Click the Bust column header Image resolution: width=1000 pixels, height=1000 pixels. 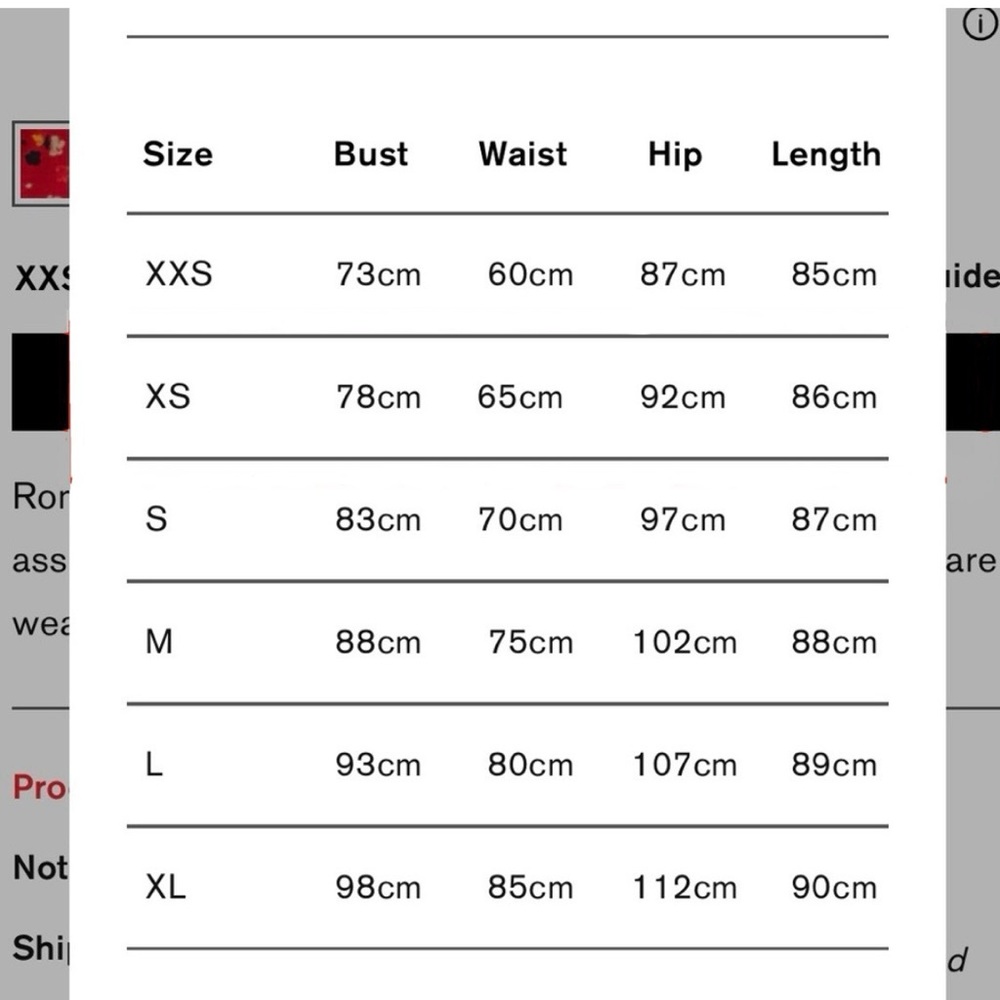(x=371, y=154)
